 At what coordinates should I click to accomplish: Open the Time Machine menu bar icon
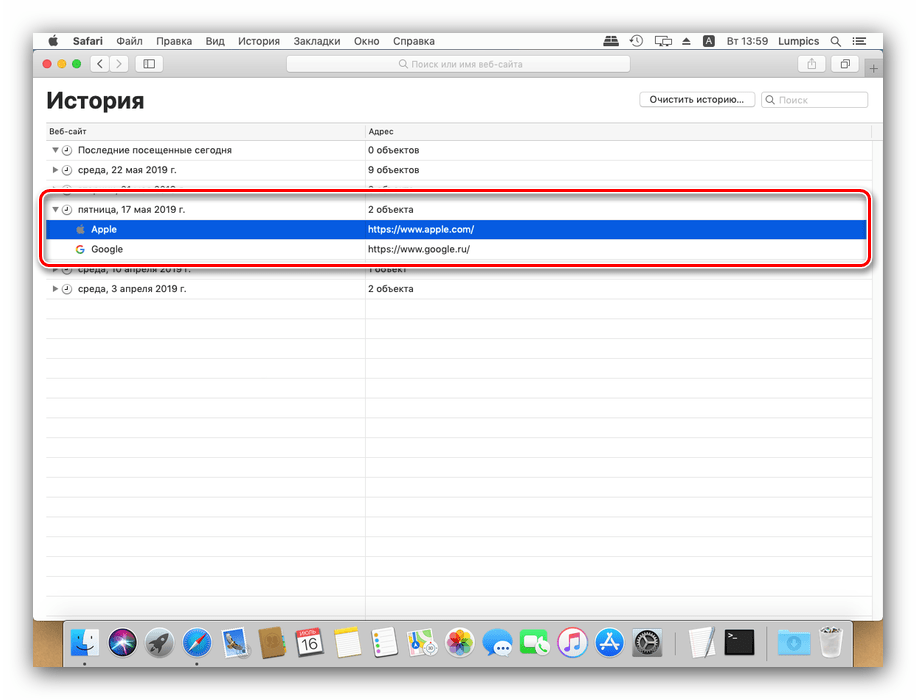click(x=637, y=41)
